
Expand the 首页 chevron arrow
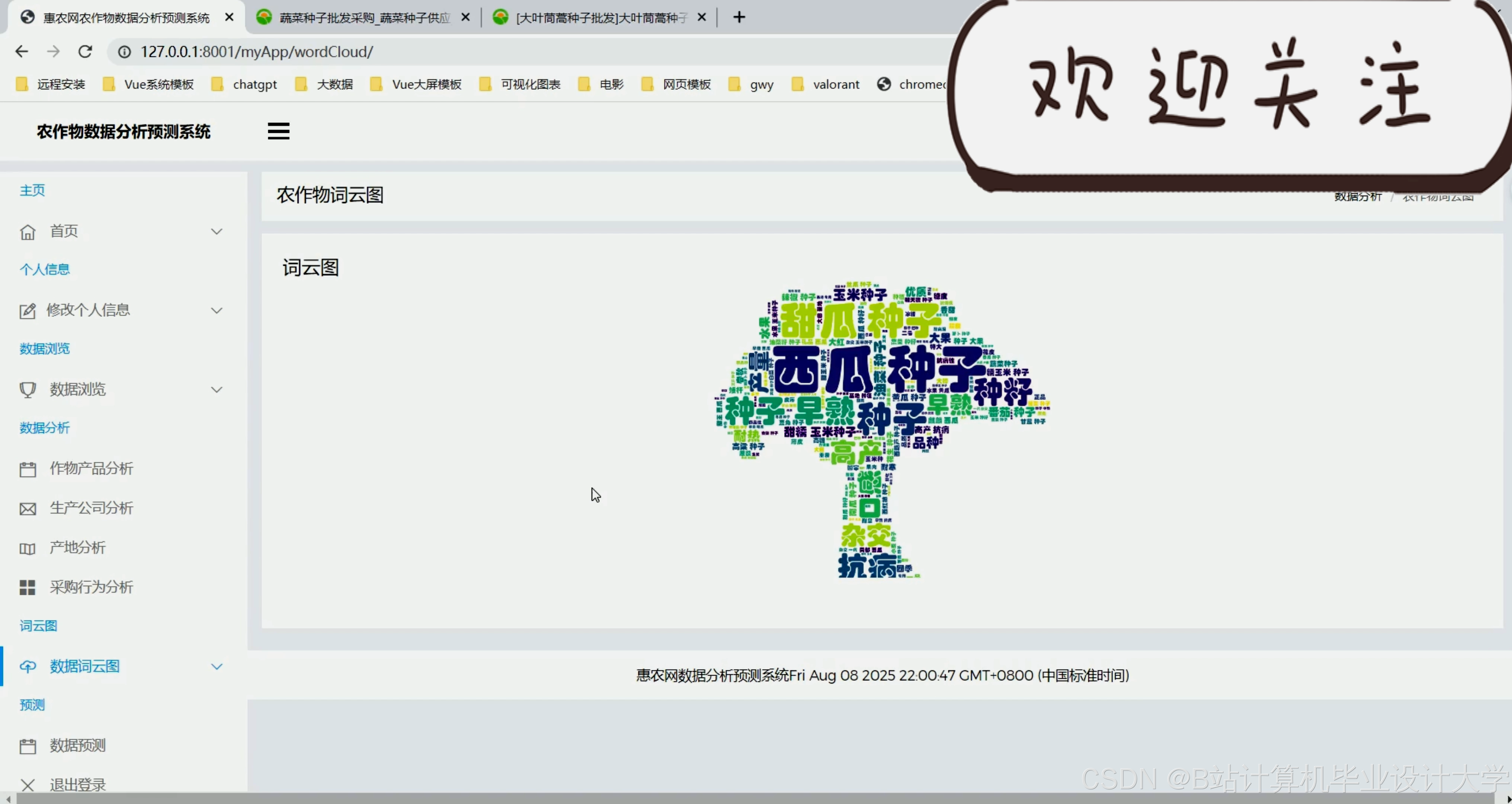(x=217, y=232)
